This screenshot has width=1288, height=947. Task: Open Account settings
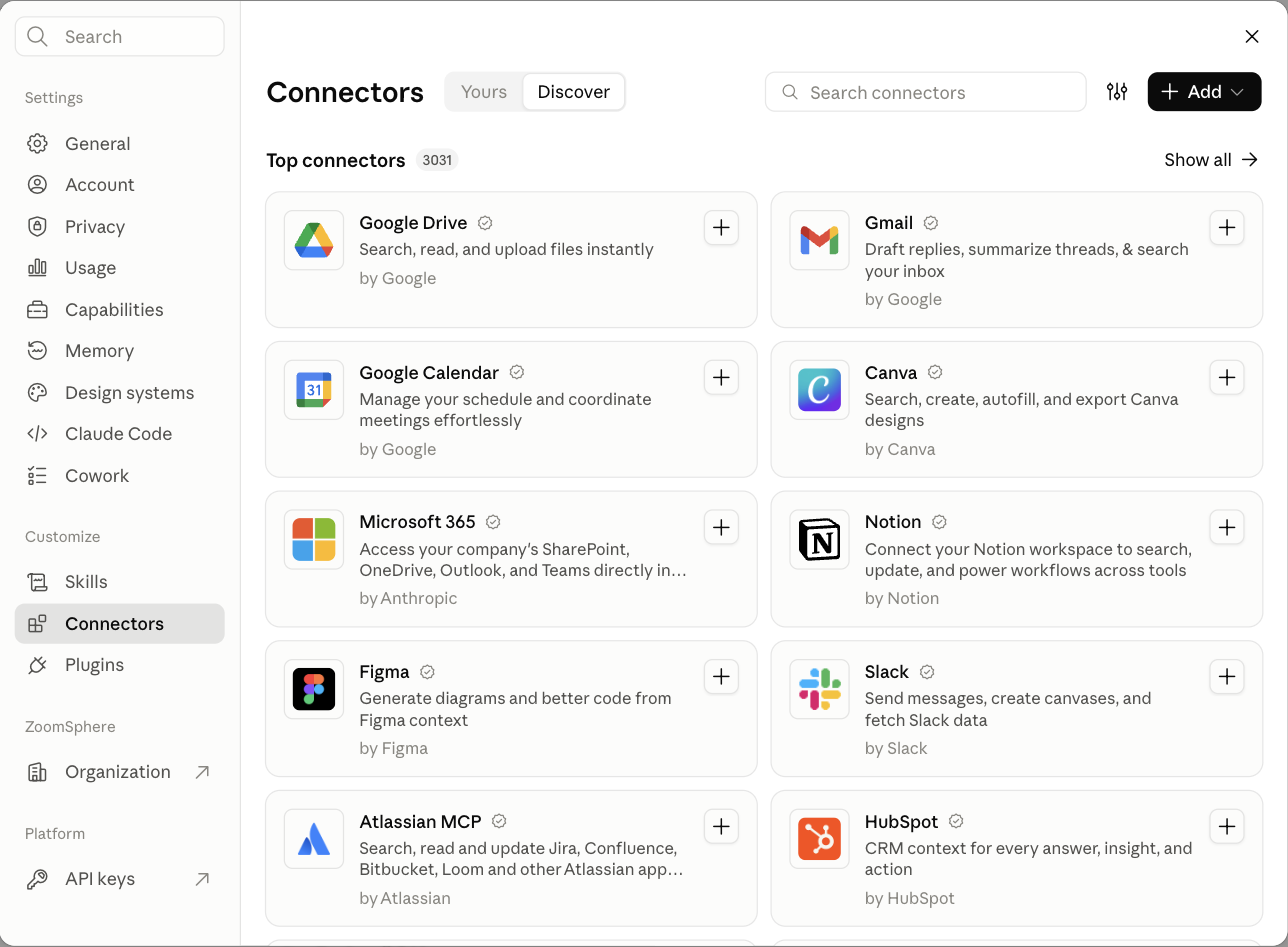tap(120, 185)
